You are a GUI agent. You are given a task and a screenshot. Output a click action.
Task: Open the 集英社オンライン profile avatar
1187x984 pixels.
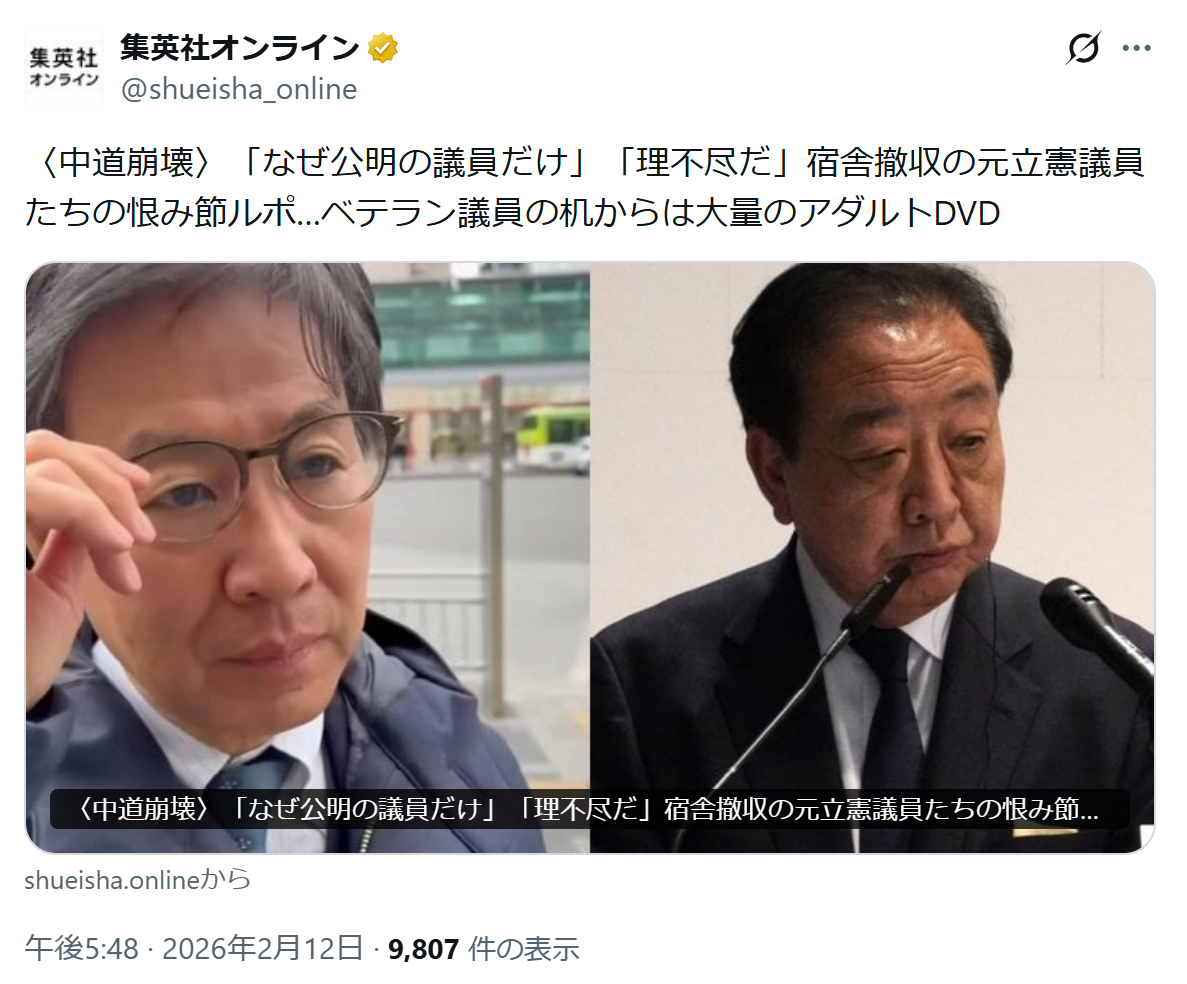click(64, 67)
